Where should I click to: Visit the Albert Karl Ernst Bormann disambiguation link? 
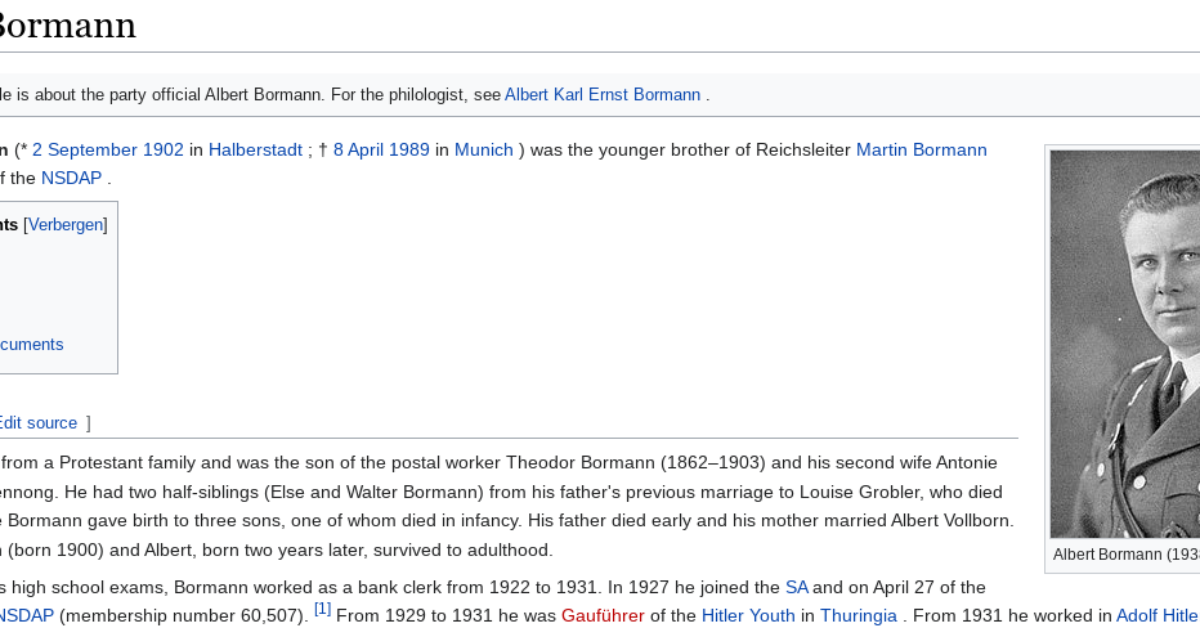pos(601,94)
